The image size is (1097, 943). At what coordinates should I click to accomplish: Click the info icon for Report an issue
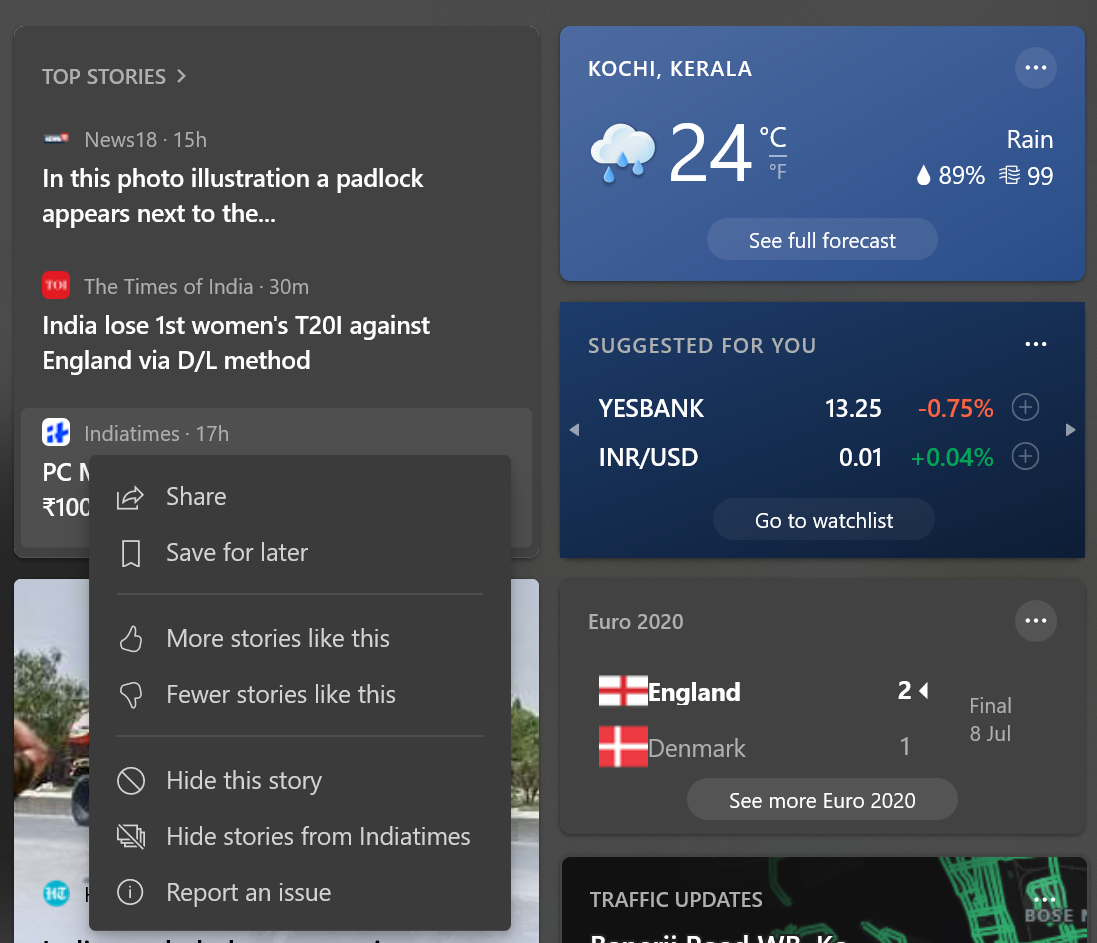click(x=130, y=892)
